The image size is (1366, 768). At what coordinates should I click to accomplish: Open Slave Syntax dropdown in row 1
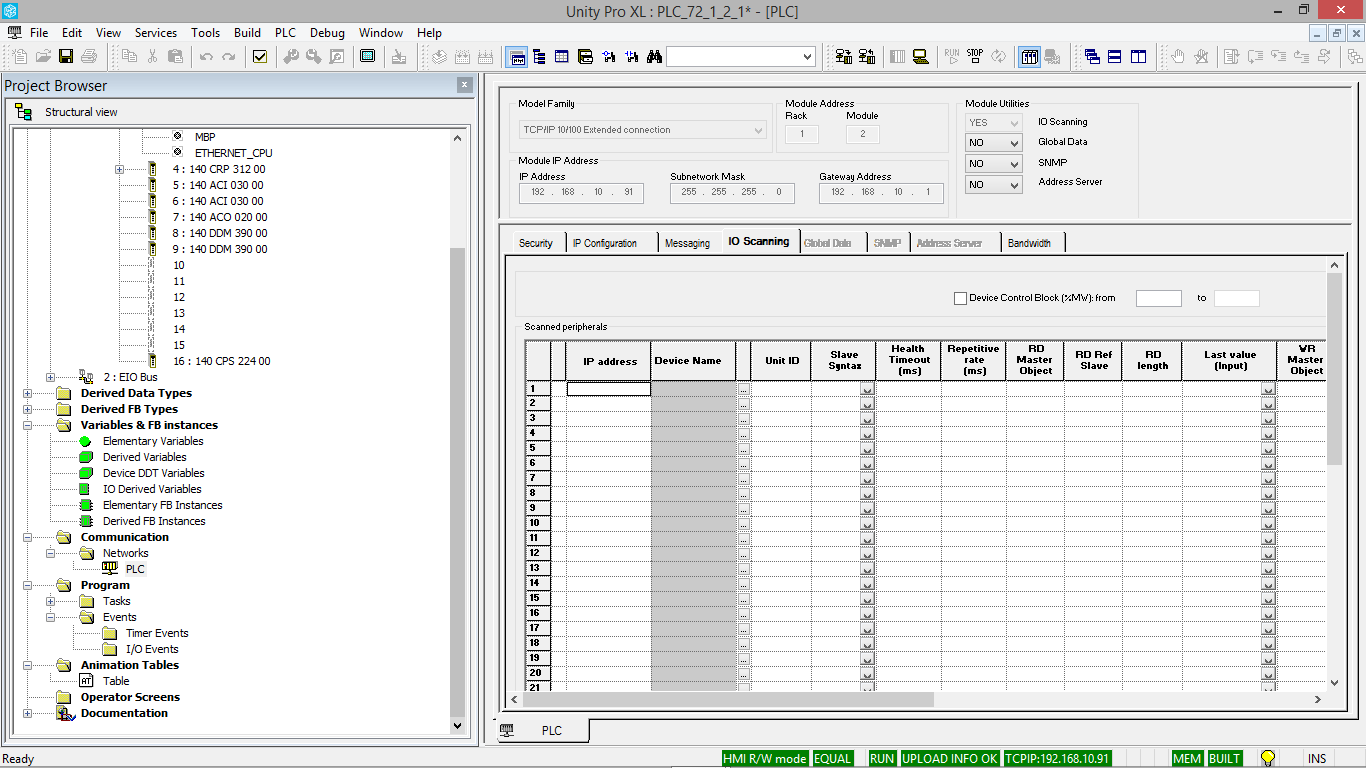(866, 389)
